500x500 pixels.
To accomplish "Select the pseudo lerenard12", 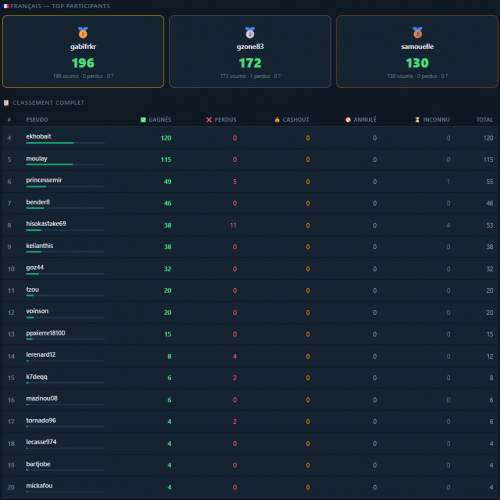I will point(41,355).
